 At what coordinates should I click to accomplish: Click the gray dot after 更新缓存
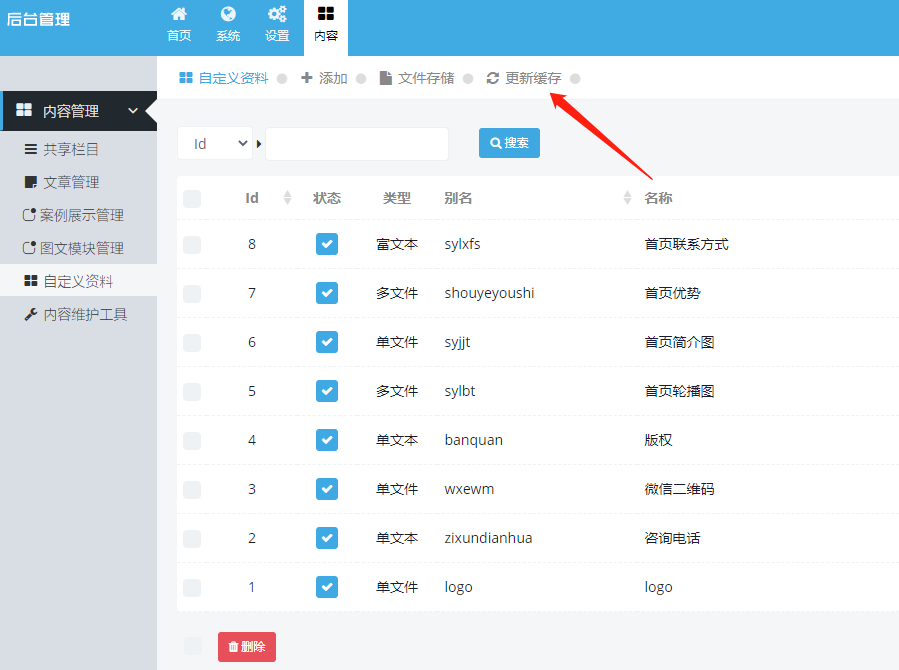pyautogui.click(x=575, y=79)
